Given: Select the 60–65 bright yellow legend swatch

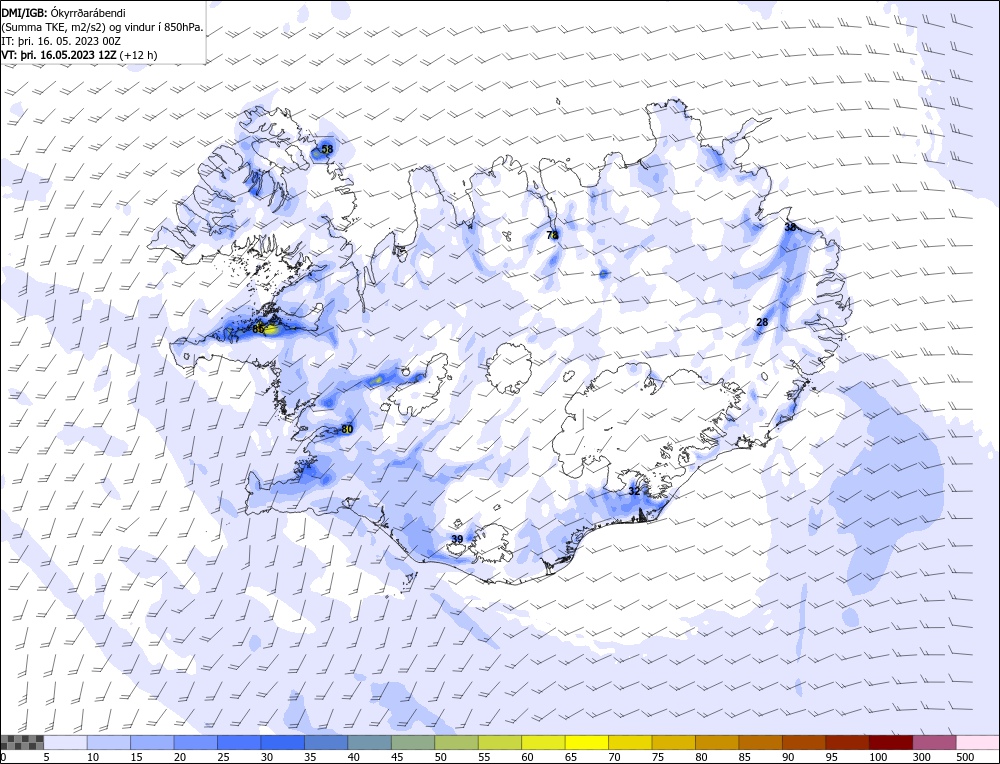Looking at the screenshot, I should (543, 742).
